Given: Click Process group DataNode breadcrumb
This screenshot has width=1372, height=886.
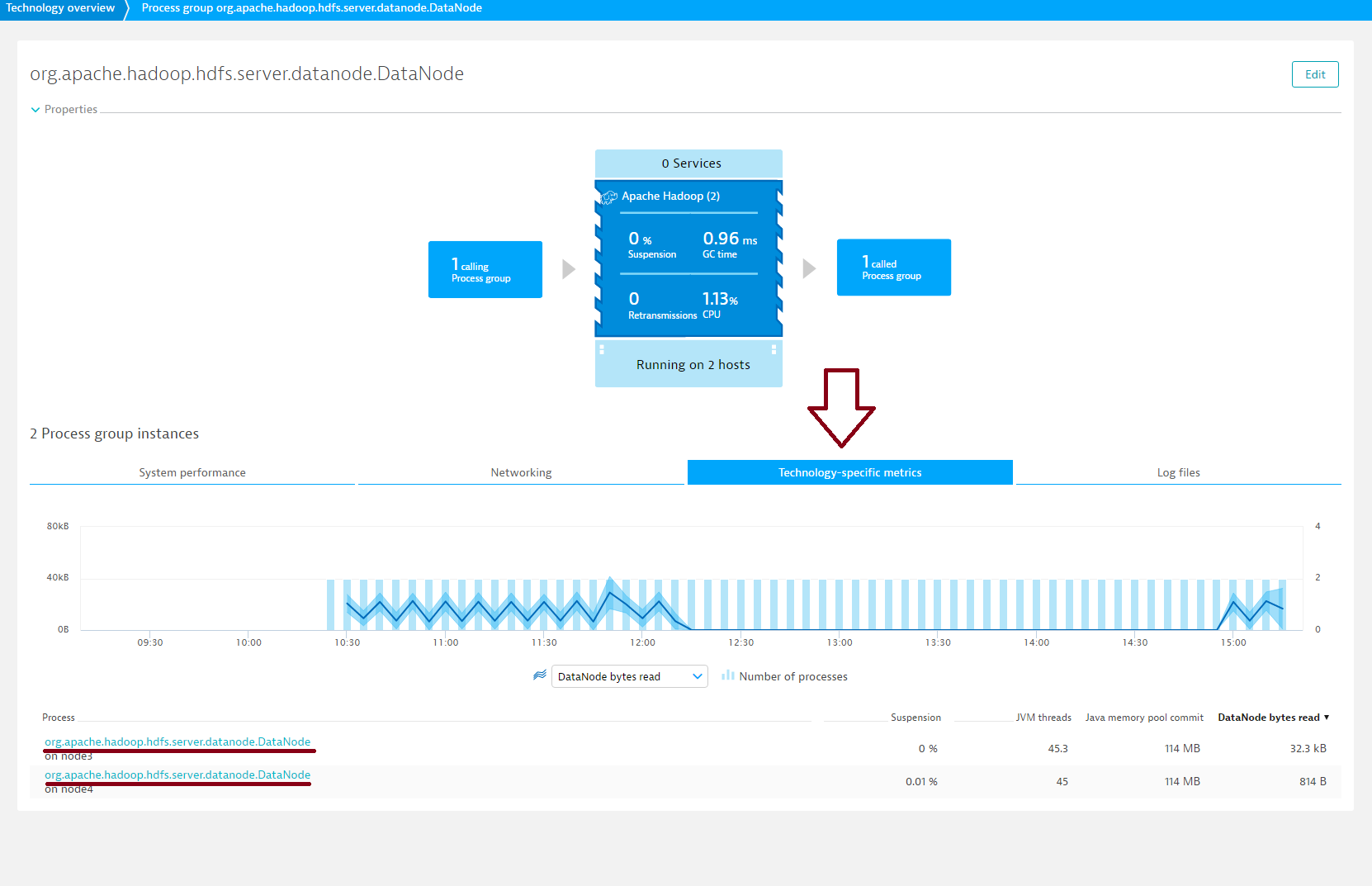Looking at the screenshot, I should tap(311, 8).
